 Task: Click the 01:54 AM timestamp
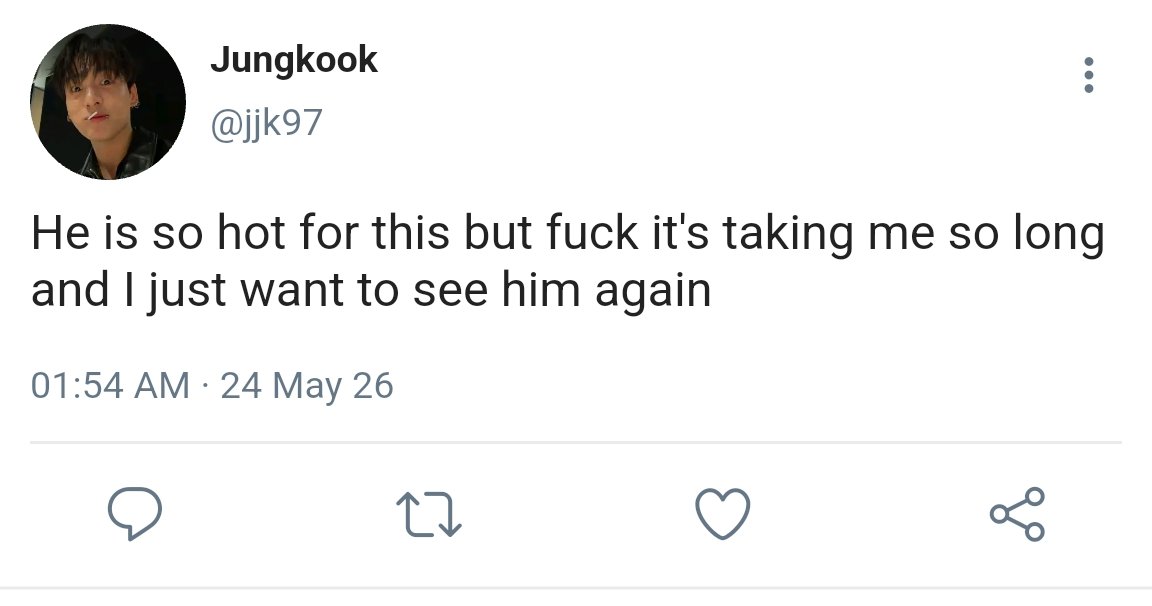[110, 386]
